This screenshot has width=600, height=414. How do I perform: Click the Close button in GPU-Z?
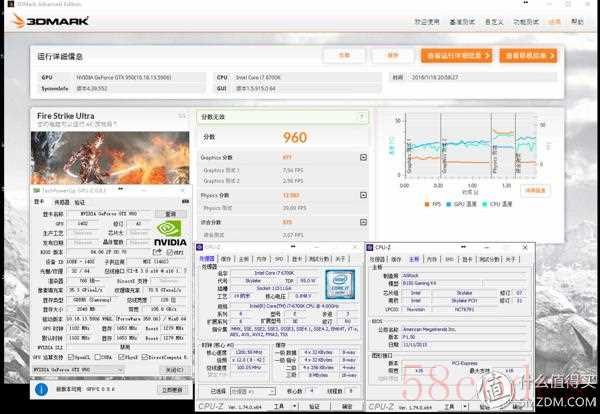(x=174, y=370)
